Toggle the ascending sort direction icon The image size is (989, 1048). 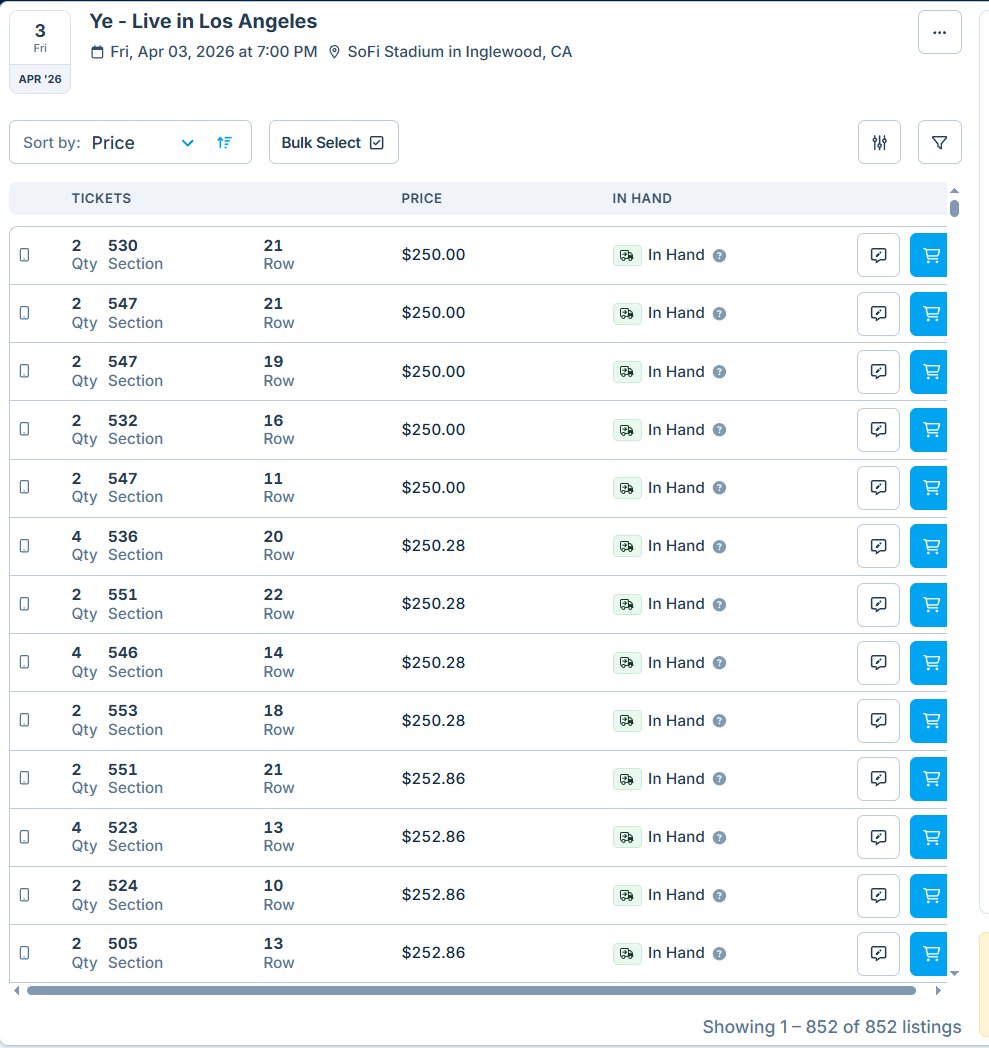pos(225,142)
